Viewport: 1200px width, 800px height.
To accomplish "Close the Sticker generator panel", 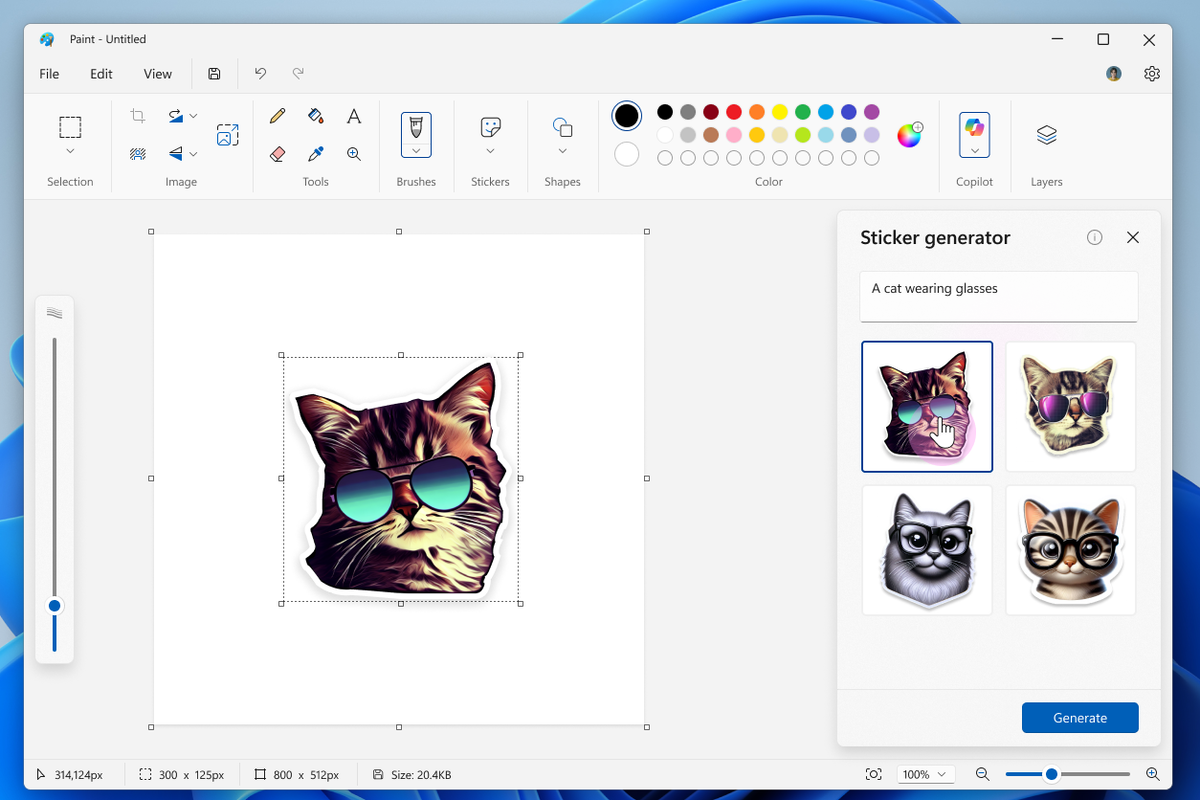I will pyautogui.click(x=1133, y=238).
